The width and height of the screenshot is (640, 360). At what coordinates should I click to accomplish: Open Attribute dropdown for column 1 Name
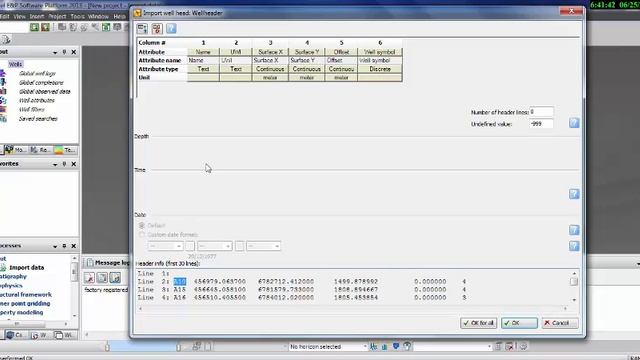203,52
